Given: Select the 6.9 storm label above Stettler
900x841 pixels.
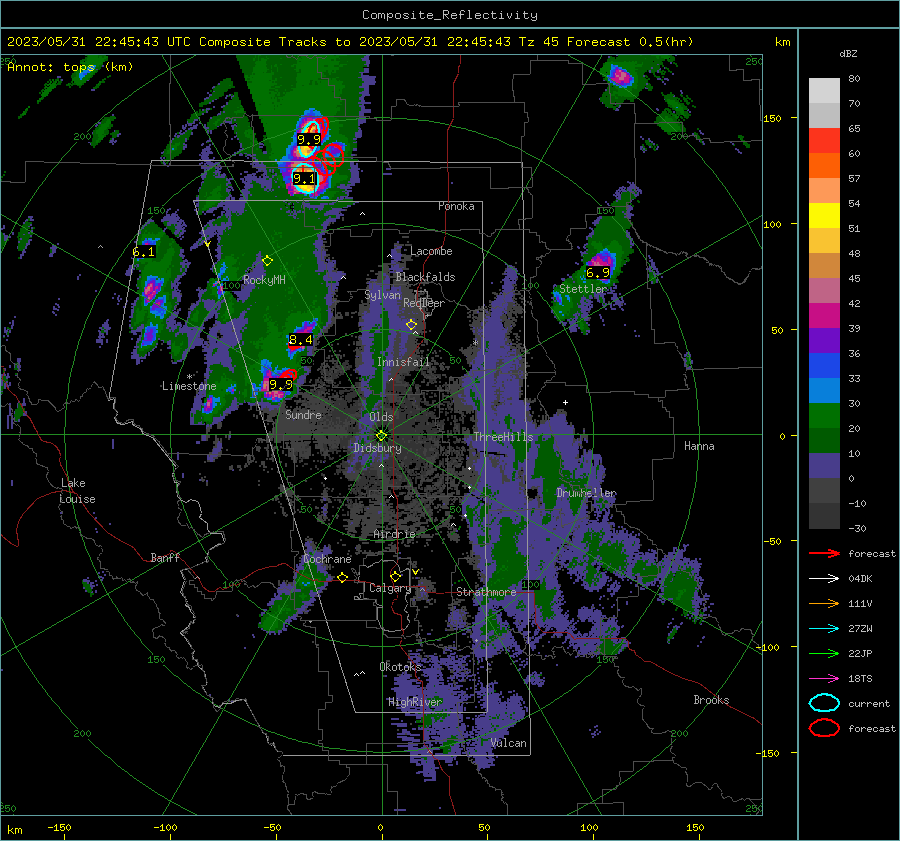Looking at the screenshot, I should [x=598, y=273].
